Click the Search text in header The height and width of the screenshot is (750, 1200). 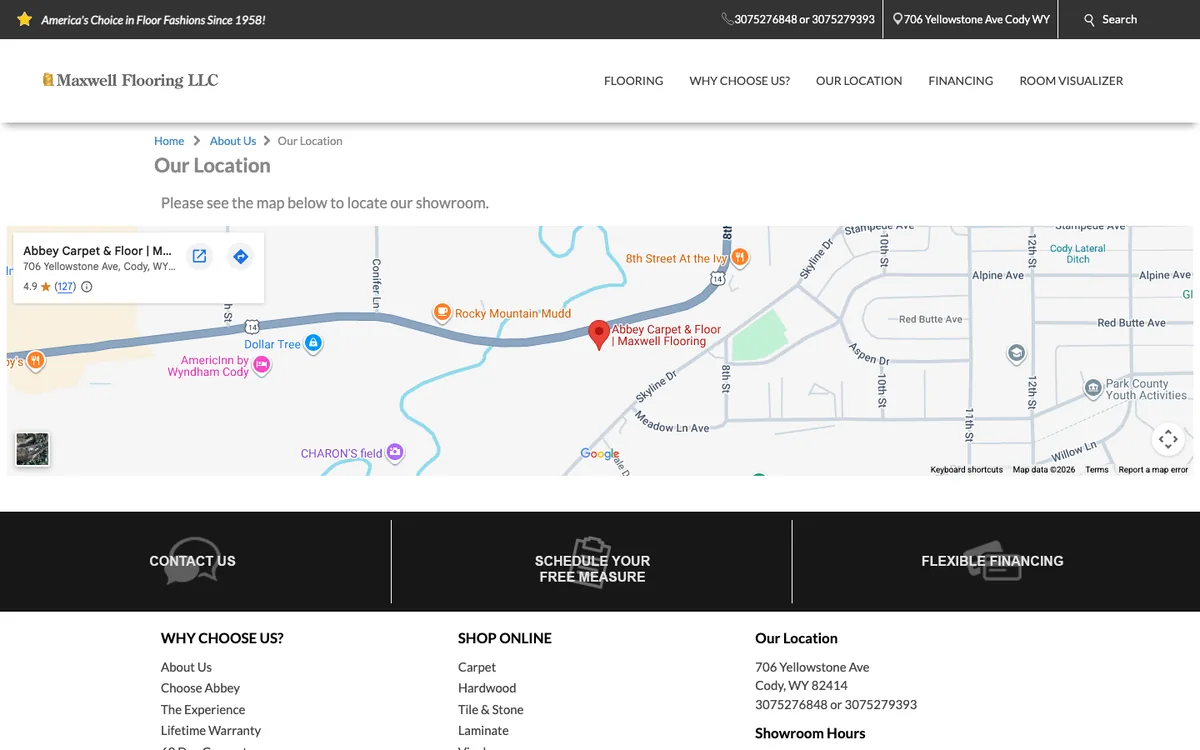click(1119, 19)
